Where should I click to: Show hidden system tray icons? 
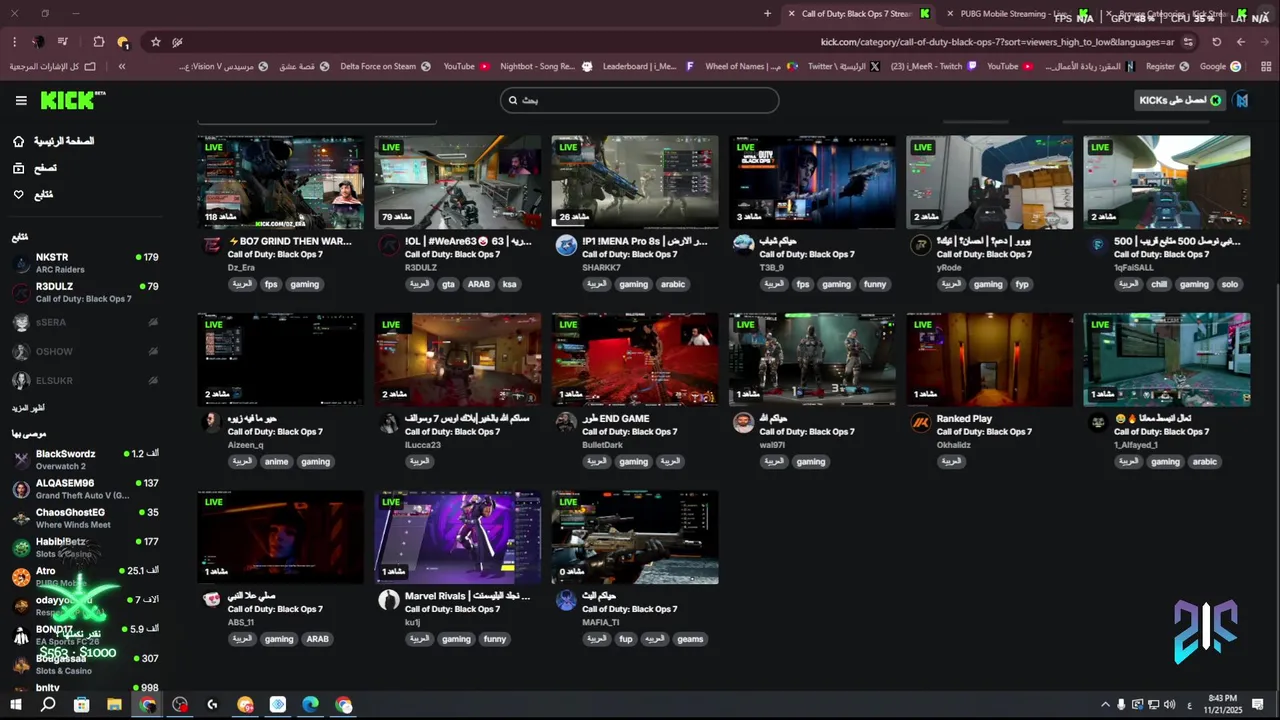[1105, 705]
